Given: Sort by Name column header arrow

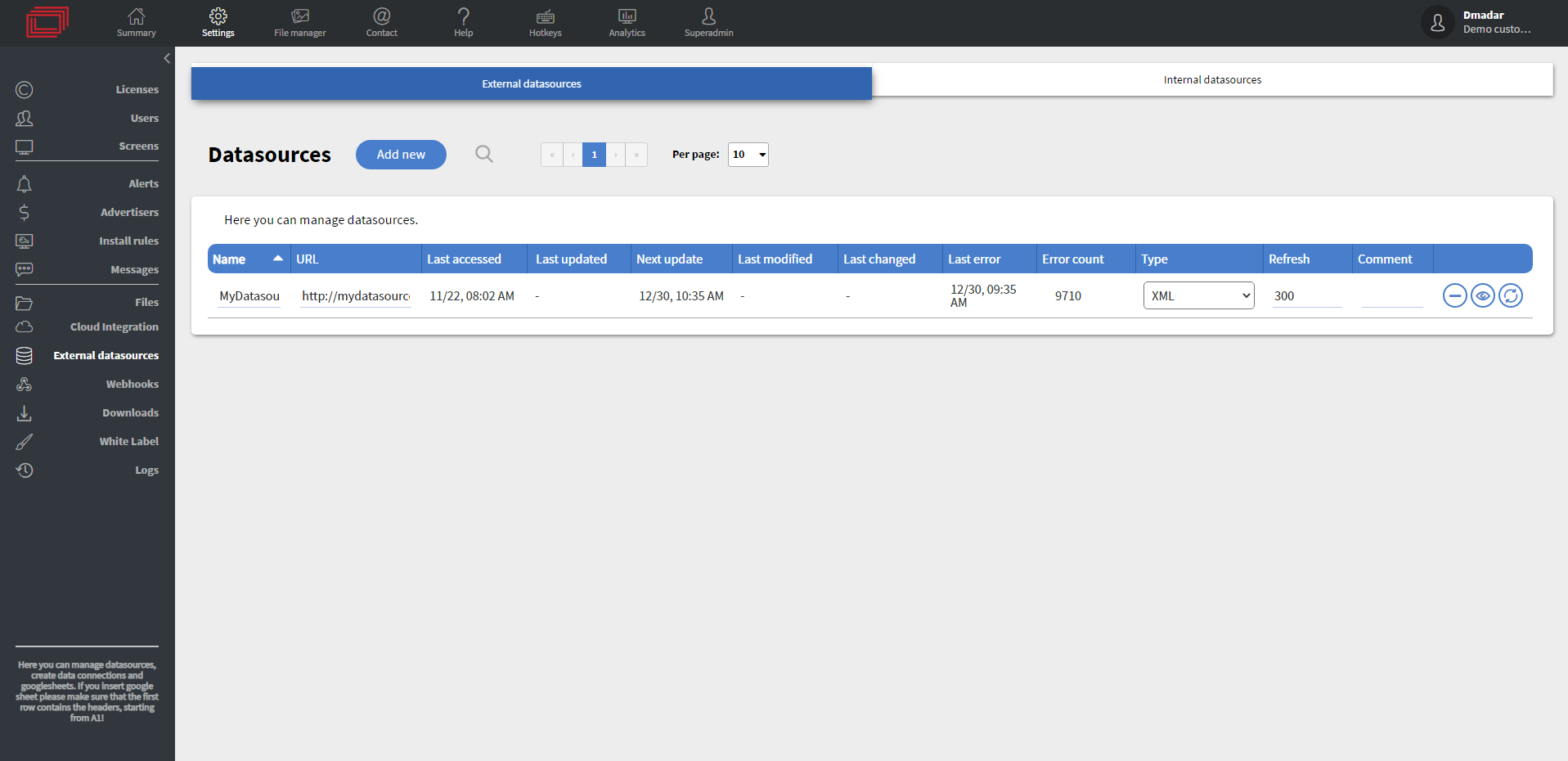Looking at the screenshot, I should pos(276,258).
